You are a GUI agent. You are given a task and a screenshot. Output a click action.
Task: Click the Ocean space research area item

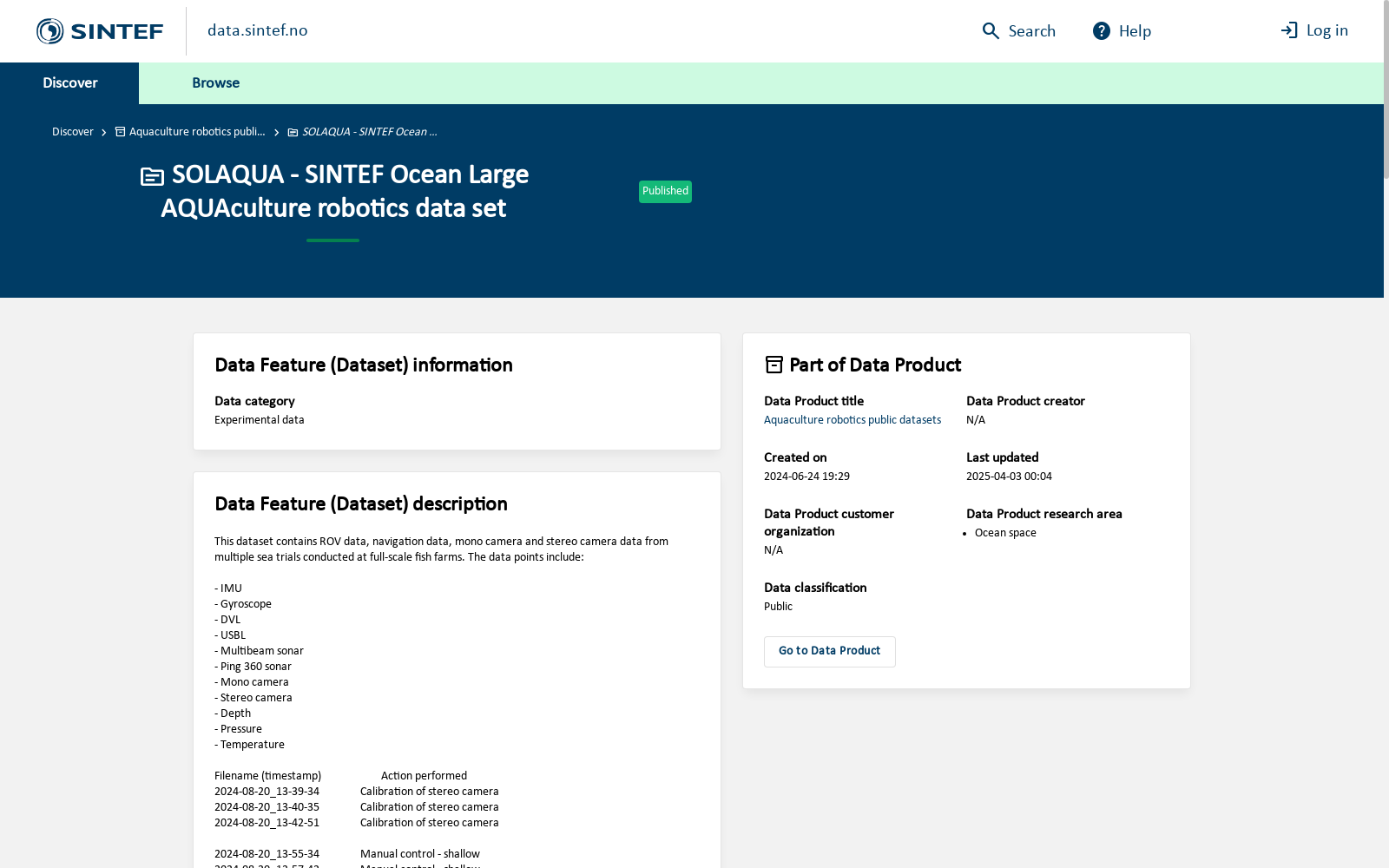(x=1005, y=533)
